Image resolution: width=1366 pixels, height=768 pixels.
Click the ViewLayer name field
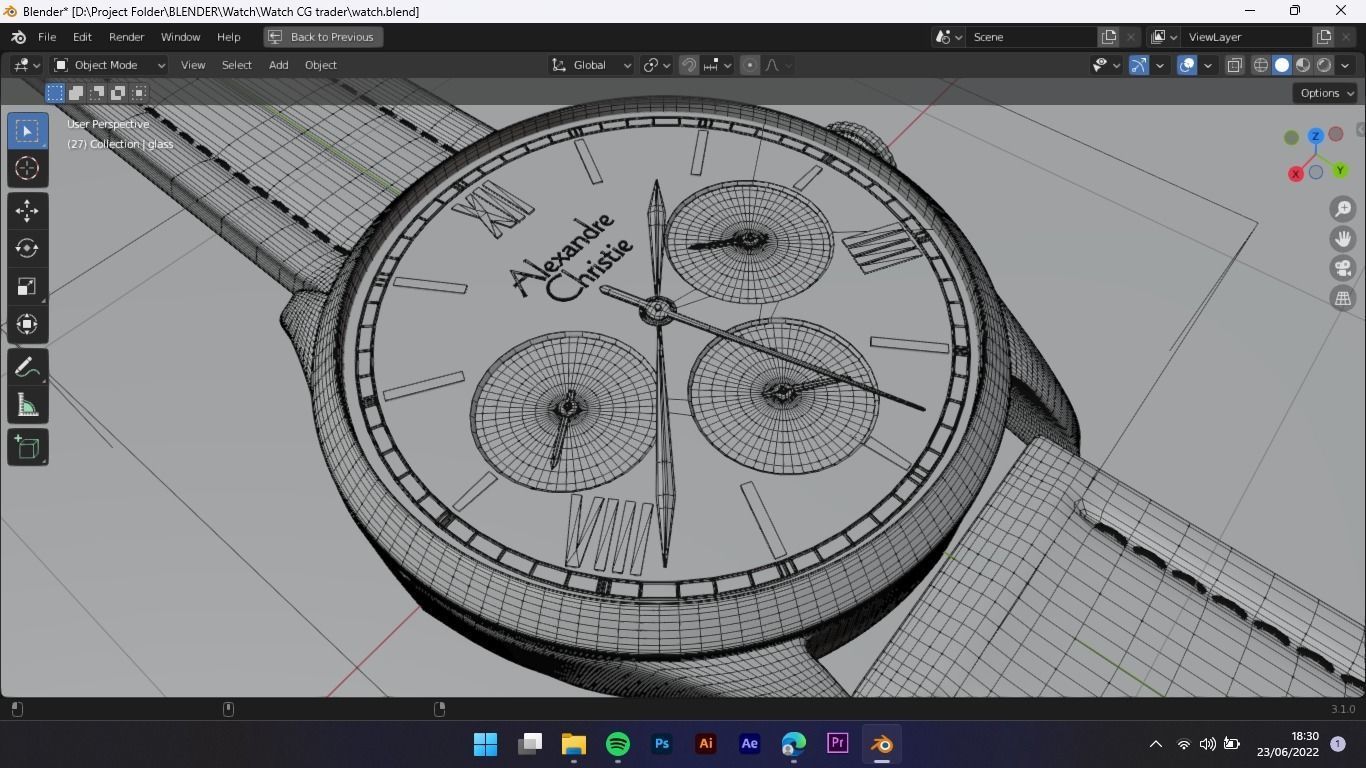(x=1247, y=37)
